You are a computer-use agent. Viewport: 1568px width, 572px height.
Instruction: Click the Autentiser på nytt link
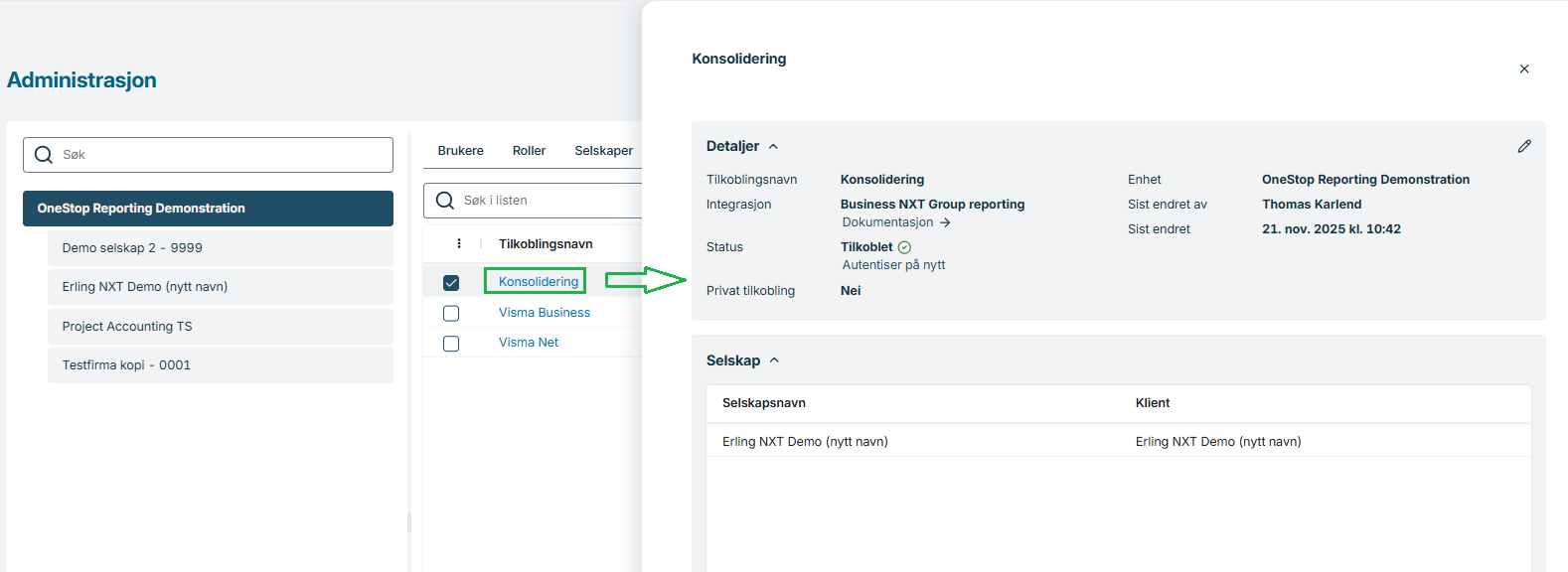893,265
